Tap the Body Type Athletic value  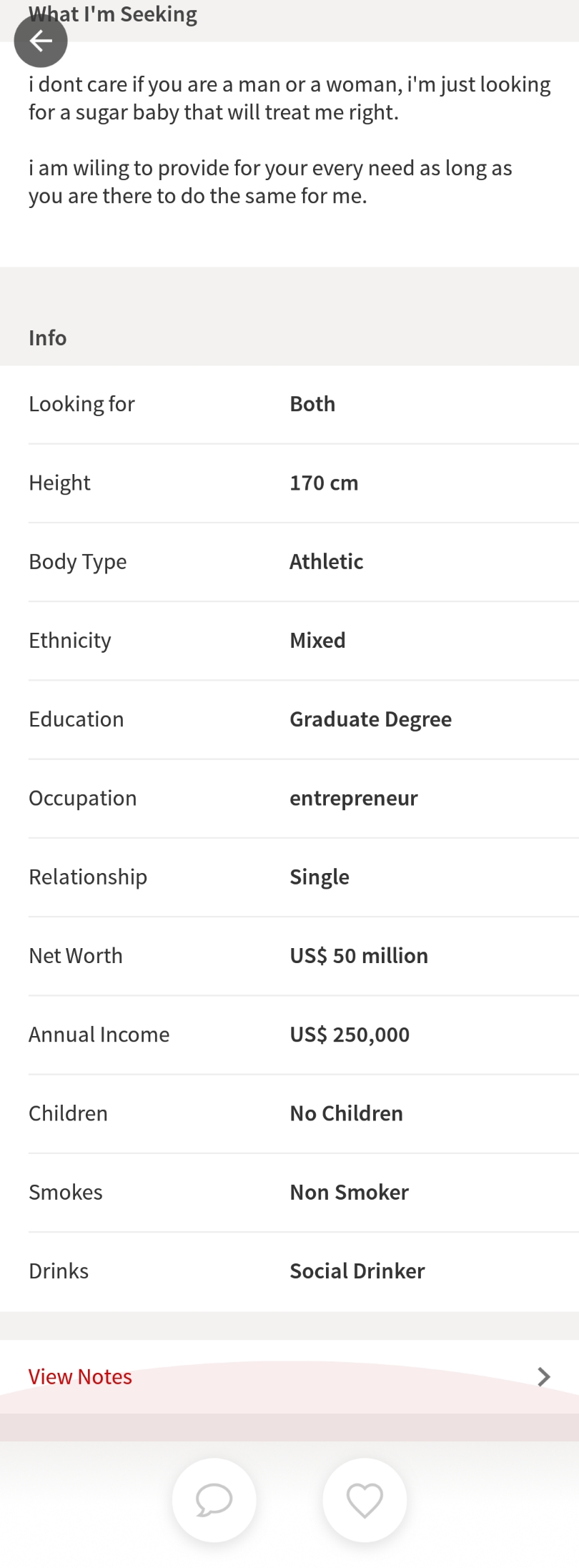pyautogui.click(x=326, y=561)
